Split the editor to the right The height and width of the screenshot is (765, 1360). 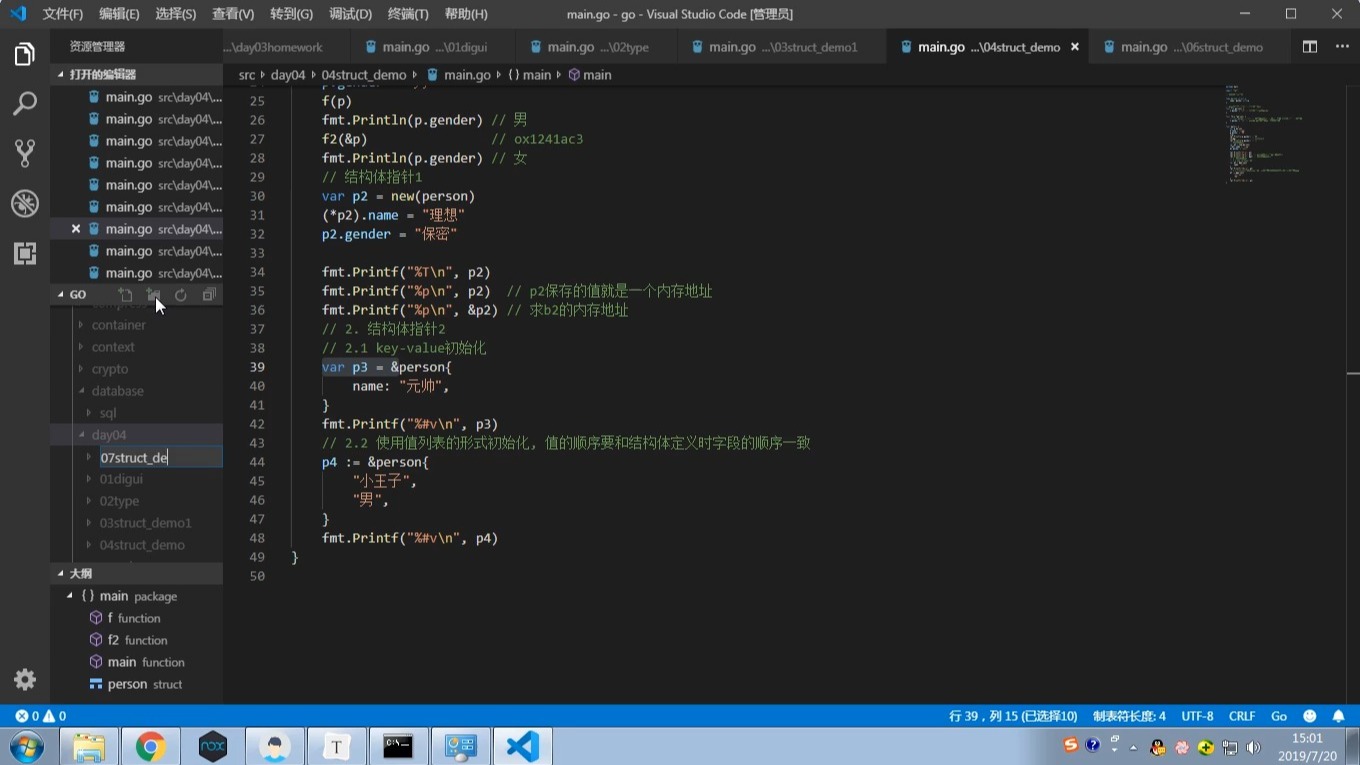(x=1309, y=47)
